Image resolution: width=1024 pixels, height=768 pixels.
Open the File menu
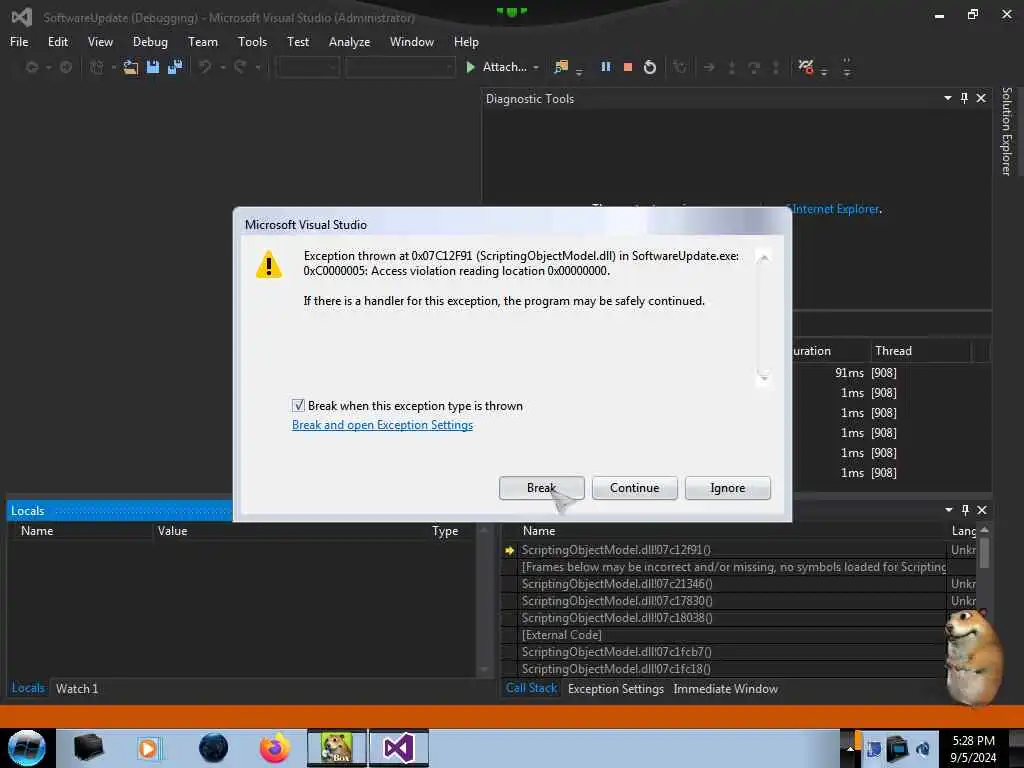[19, 42]
